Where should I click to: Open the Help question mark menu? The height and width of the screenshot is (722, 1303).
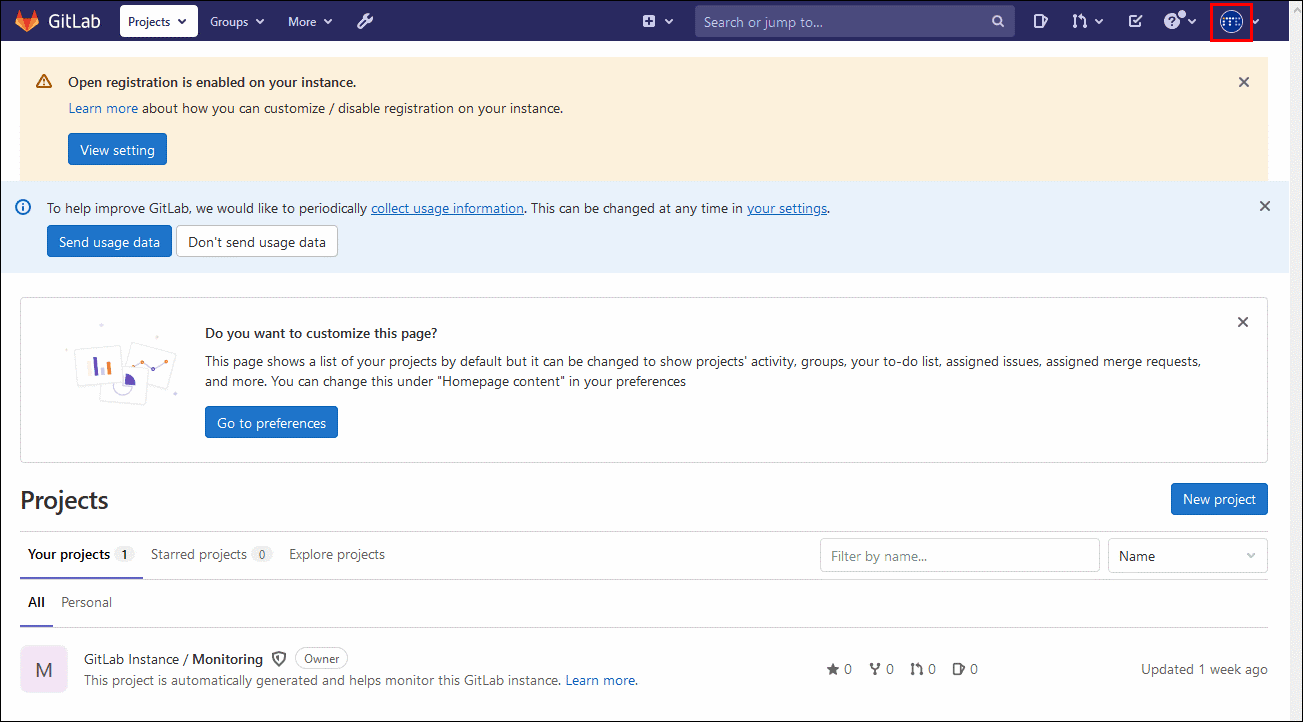tap(1180, 21)
